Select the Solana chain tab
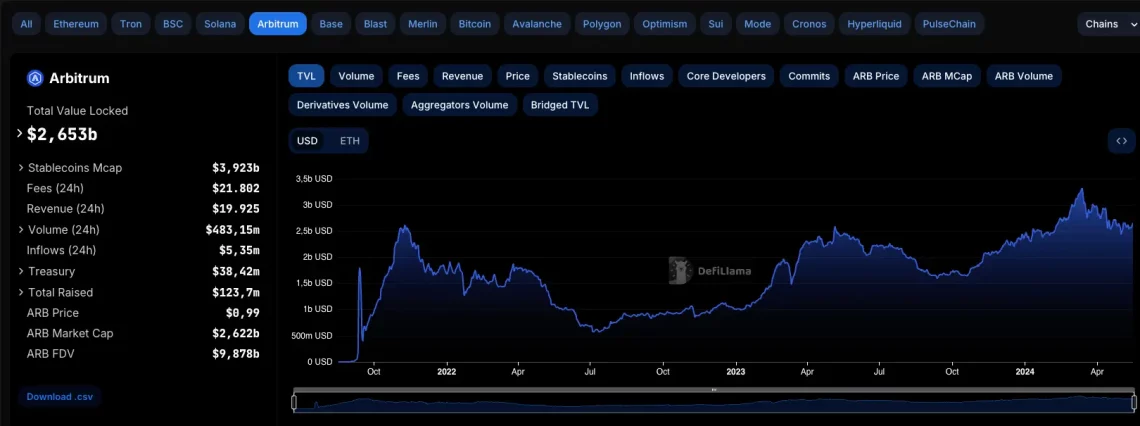Image resolution: width=1140 pixels, height=426 pixels. pos(220,24)
